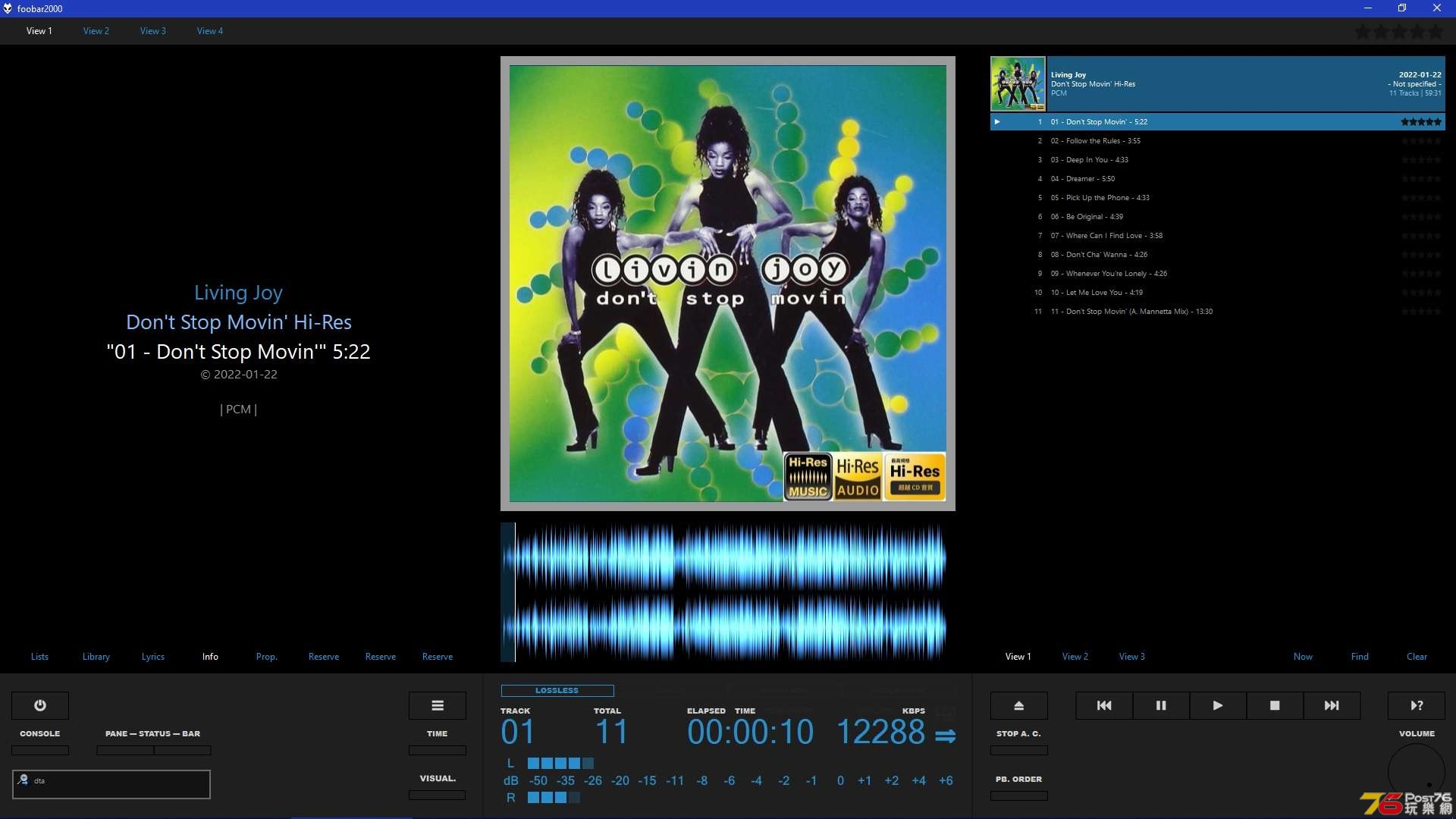Toggle the bar under the TIME label
This screenshot has width=1456, height=819.
pos(438,750)
